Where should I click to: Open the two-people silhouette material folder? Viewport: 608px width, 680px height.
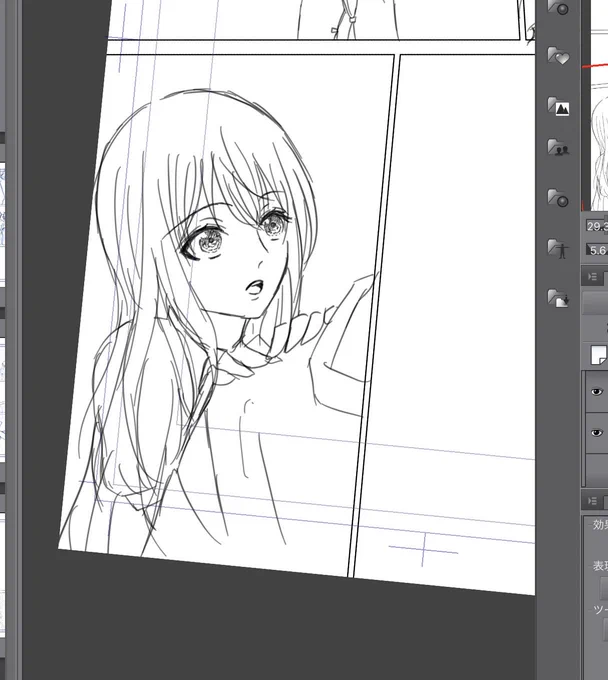tap(558, 147)
